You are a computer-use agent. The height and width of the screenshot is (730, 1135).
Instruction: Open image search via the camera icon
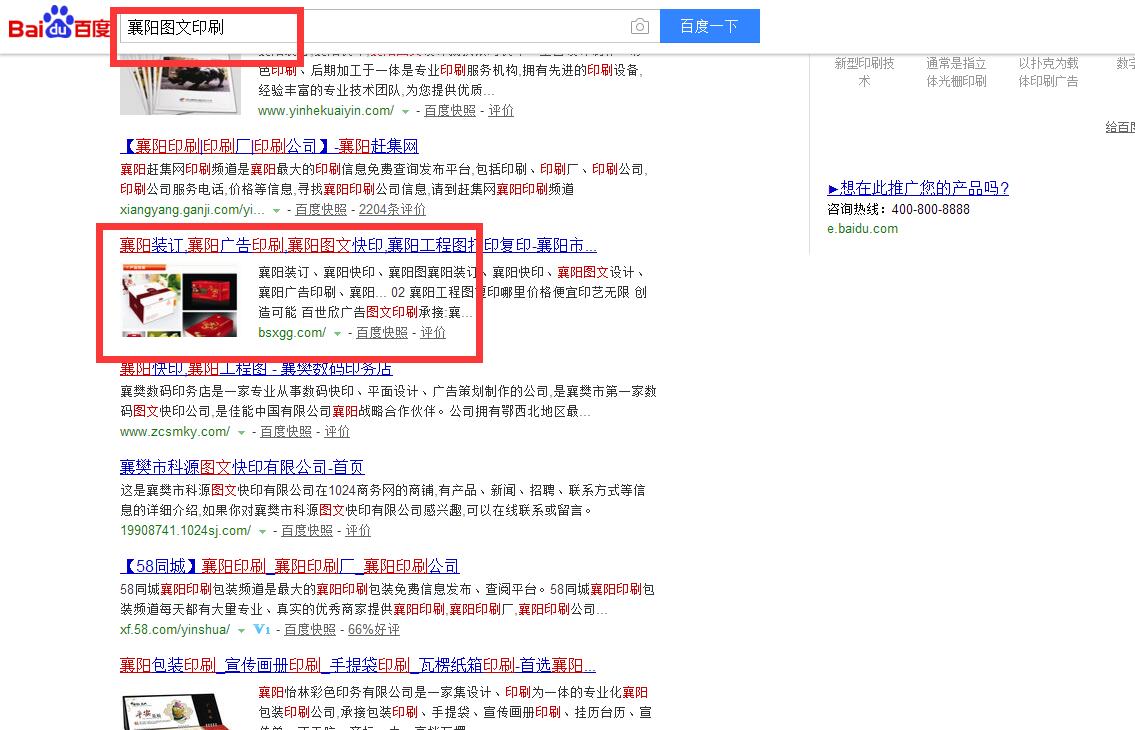pos(640,27)
